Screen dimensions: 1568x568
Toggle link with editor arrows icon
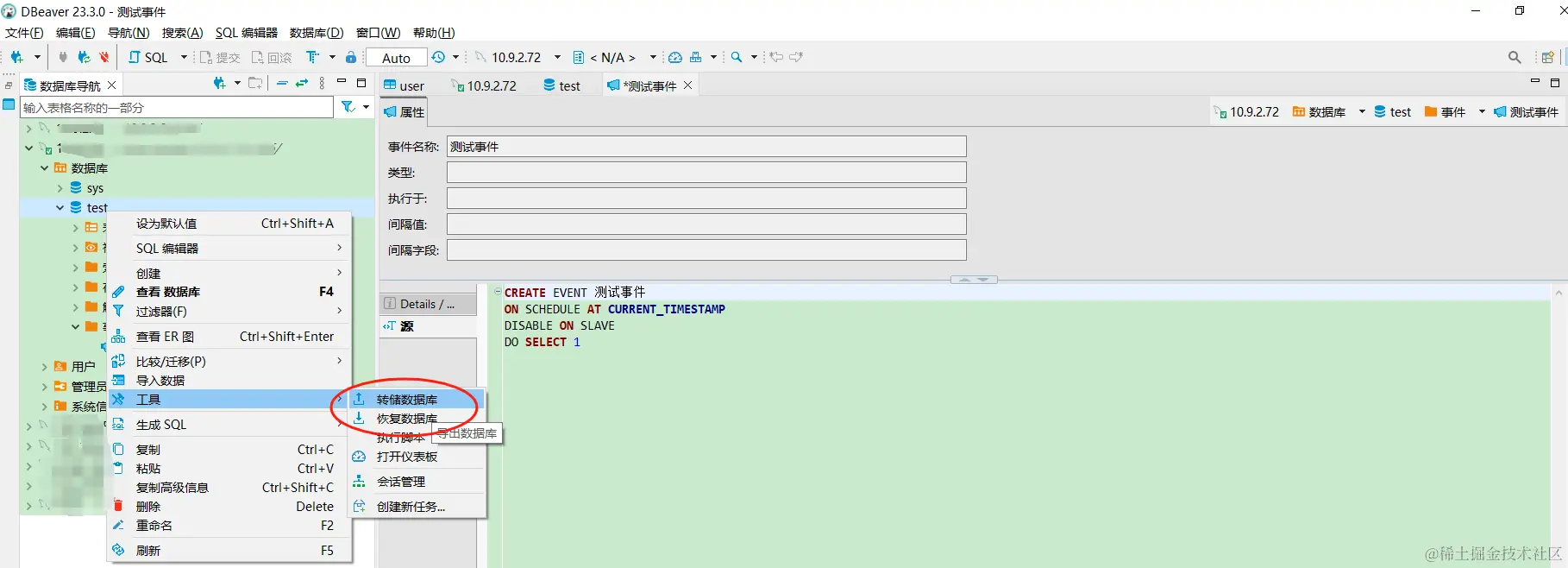[302, 83]
